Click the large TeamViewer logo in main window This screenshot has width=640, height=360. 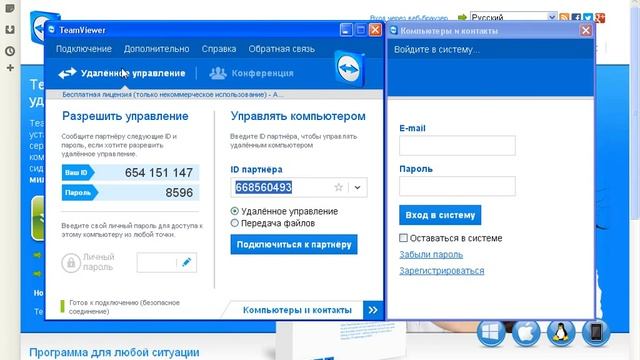(x=350, y=69)
